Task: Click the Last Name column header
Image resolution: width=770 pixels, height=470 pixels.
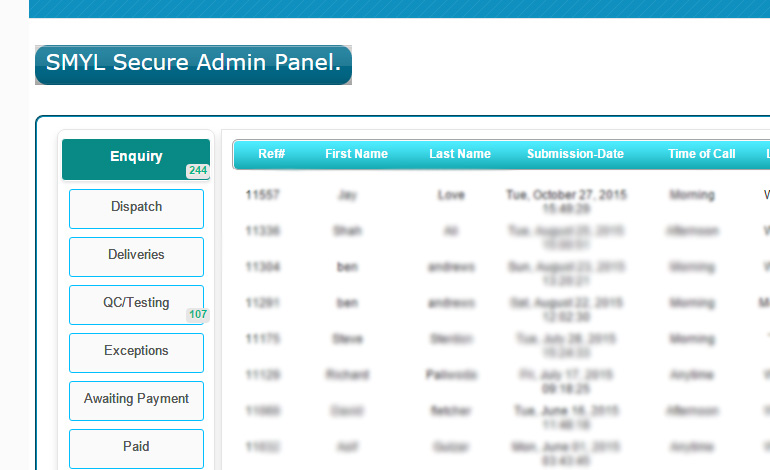Action: click(460, 154)
